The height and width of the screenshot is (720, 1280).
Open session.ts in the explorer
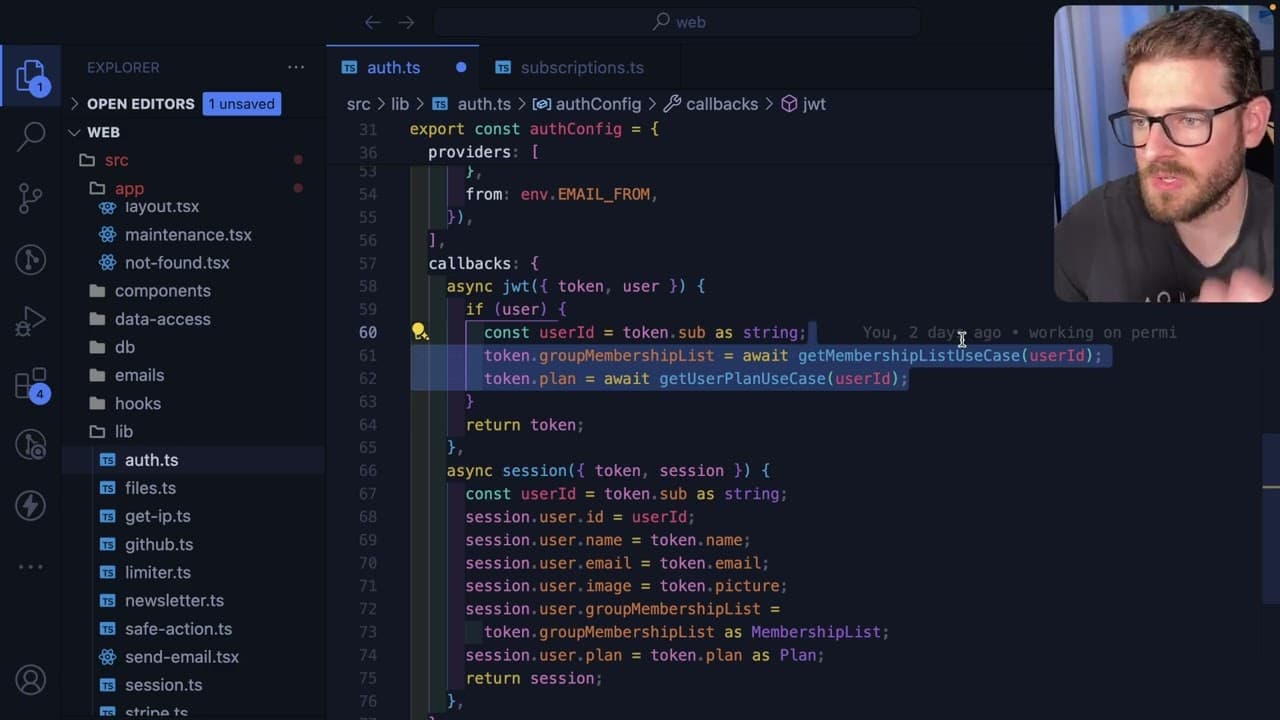[163, 685]
